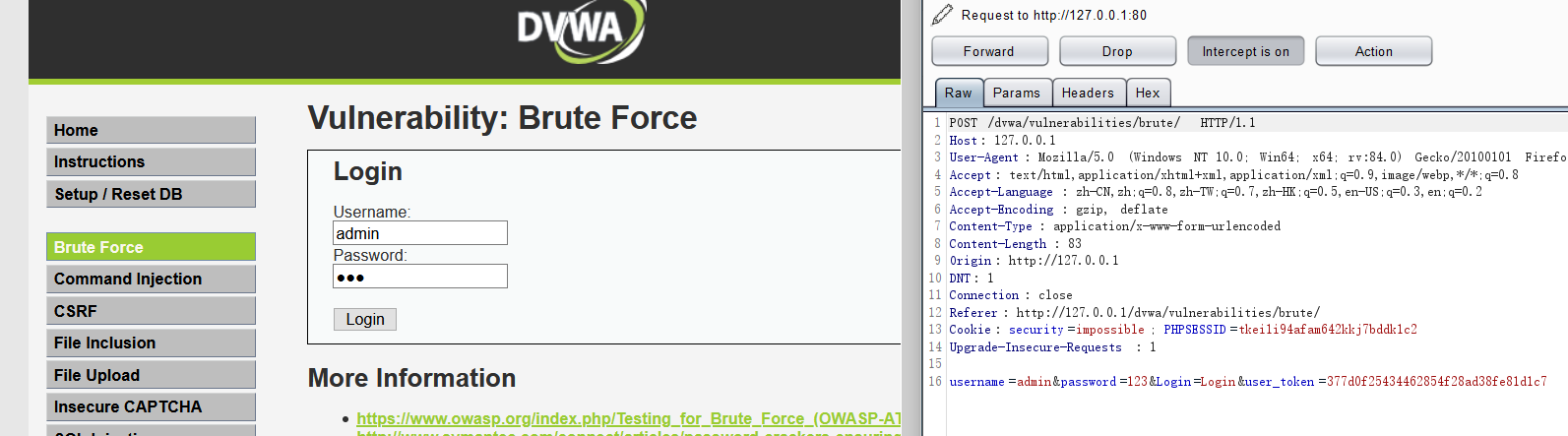Click the pencil icon beside Request to
Image resolution: width=1568 pixels, height=436 pixels.
pyautogui.click(x=942, y=14)
